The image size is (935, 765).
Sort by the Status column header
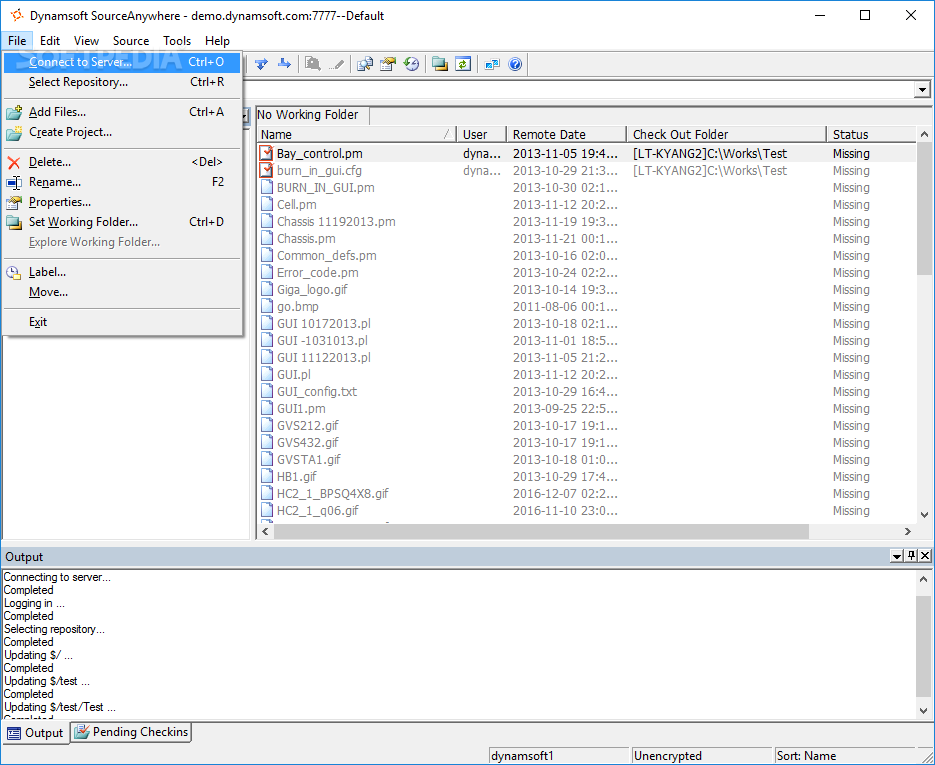[x=871, y=135]
